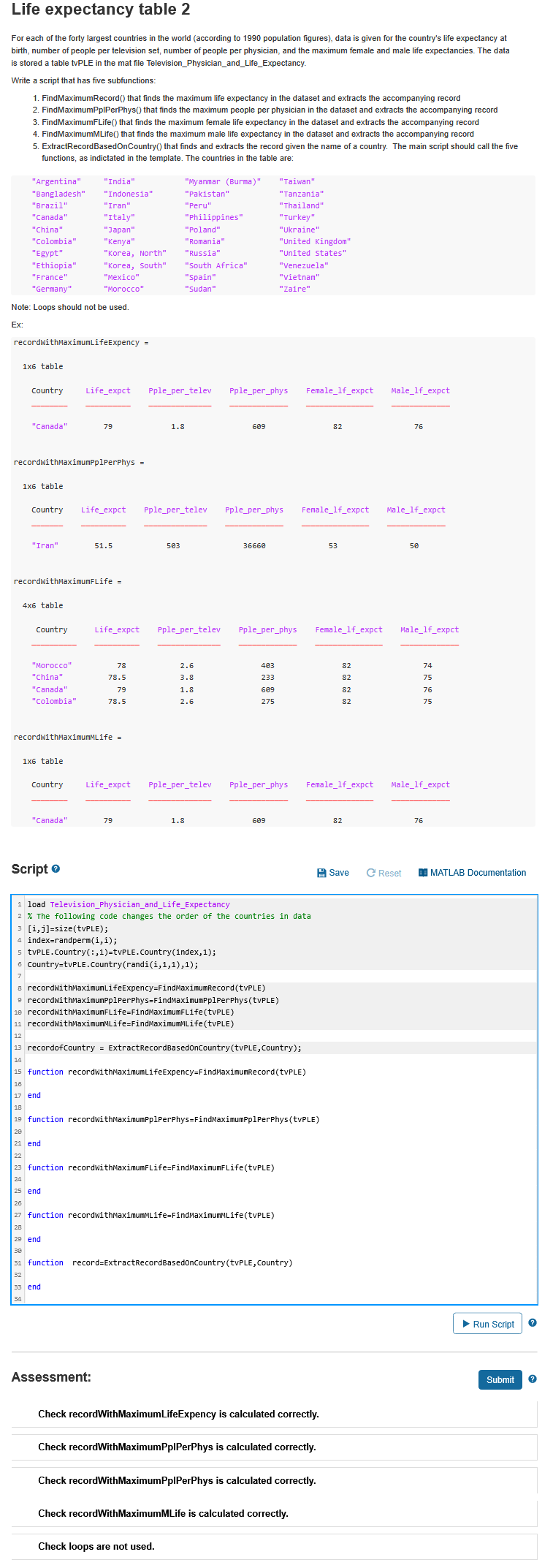
Task: Open the help icon beside Submit button
Action: coord(533,1379)
